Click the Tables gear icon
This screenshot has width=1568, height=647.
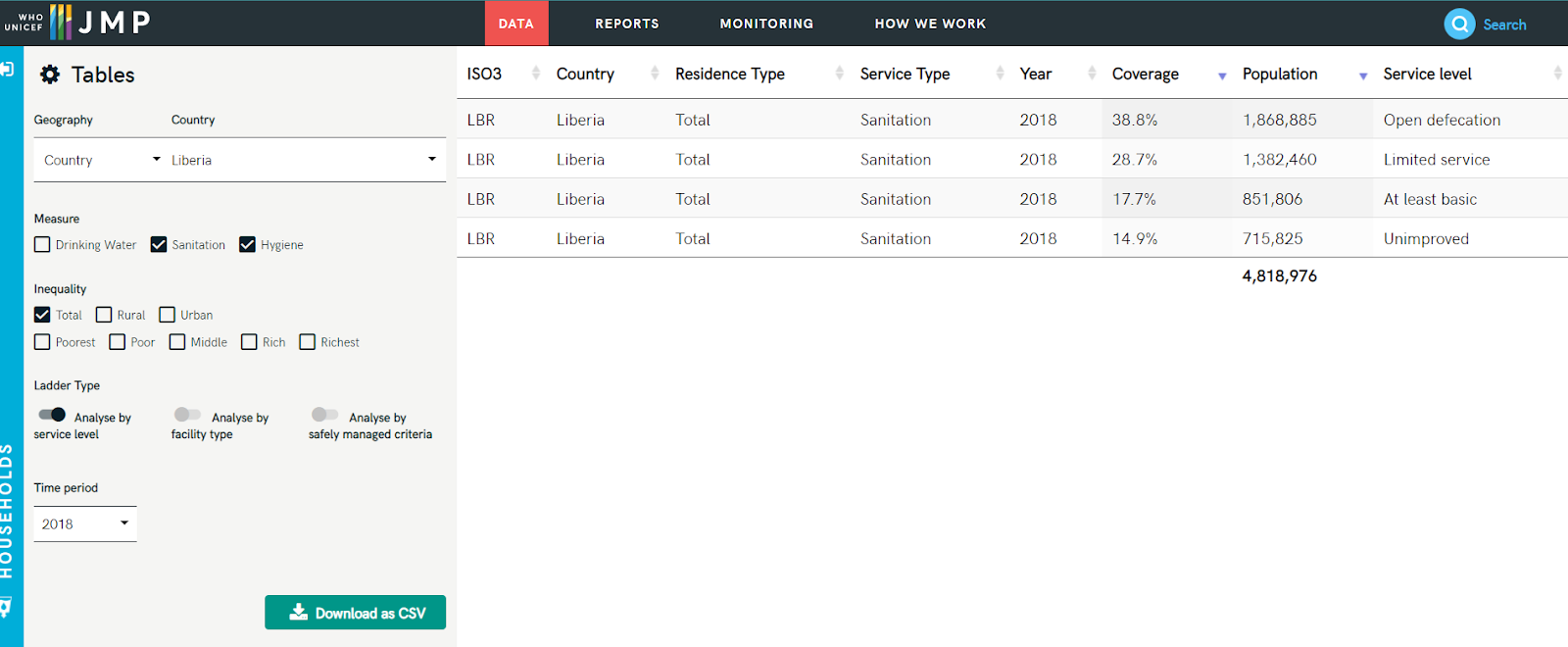50,75
